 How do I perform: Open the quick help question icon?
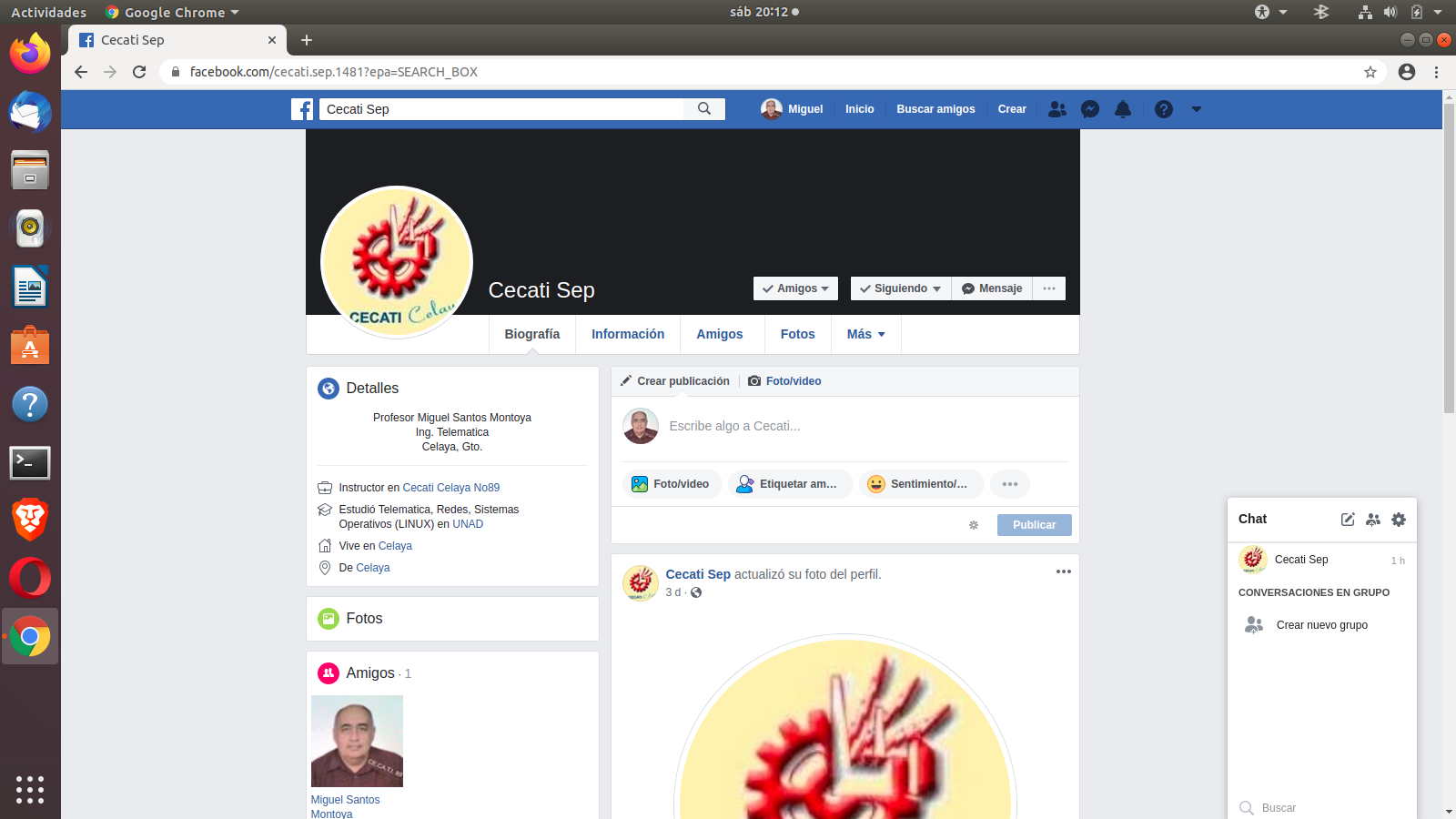tap(1163, 109)
